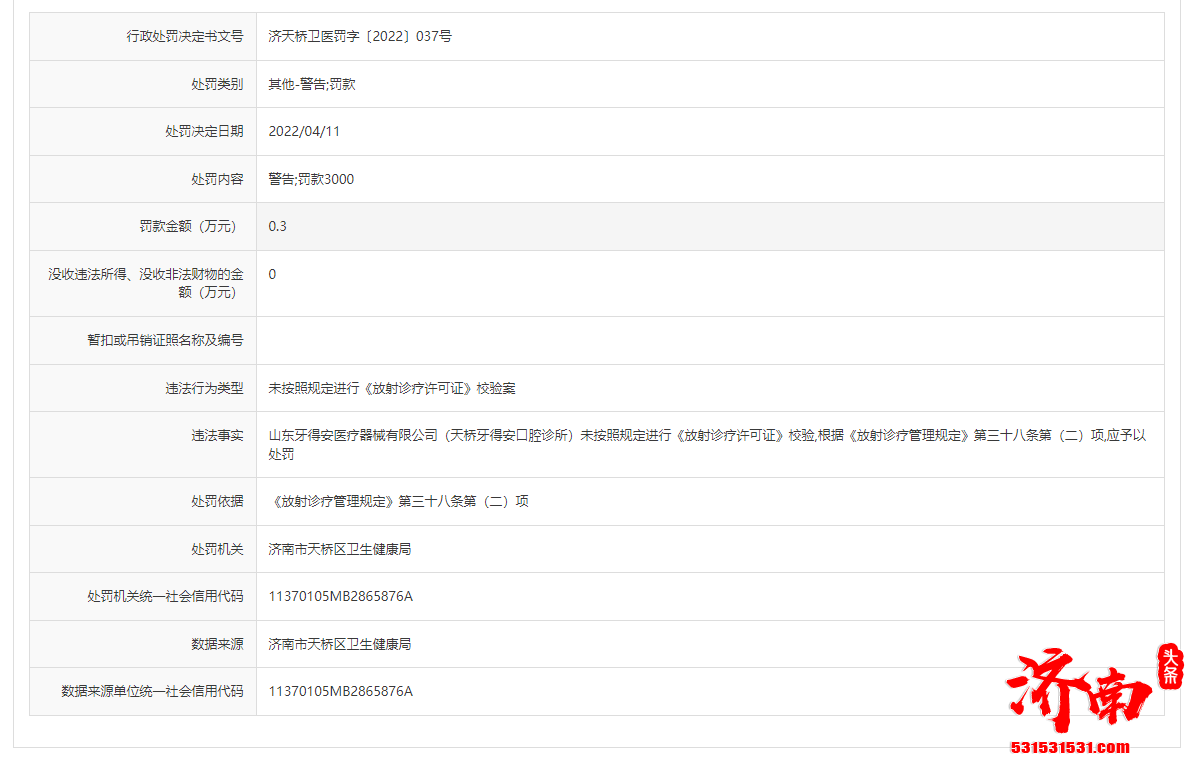The image size is (1193, 763).
Task: Click the 没收违法所得 label cell
Action: (x=146, y=283)
